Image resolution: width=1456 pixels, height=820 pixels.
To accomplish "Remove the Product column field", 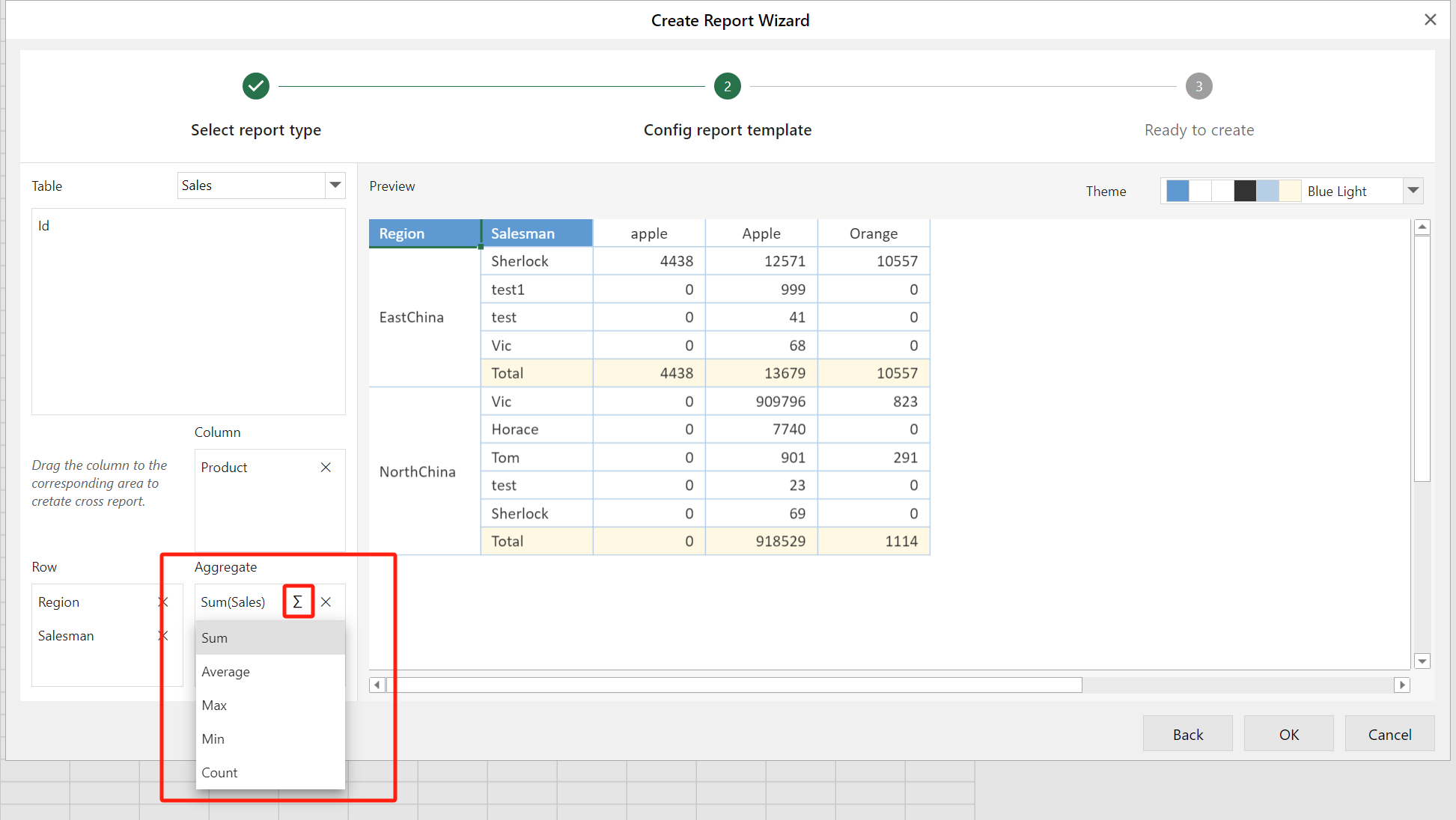I will [326, 468].
